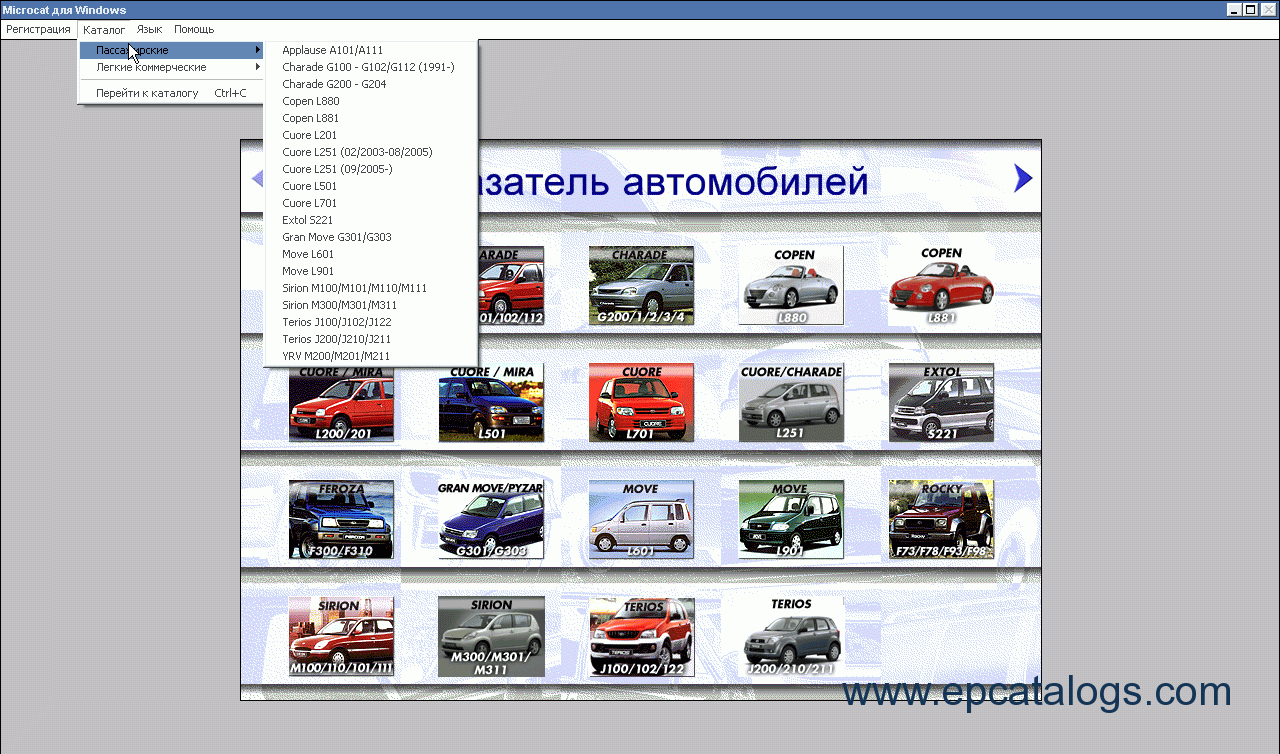Choose the Move L901 green car tile
The image size is (1280, 754).
click(791, 520)
